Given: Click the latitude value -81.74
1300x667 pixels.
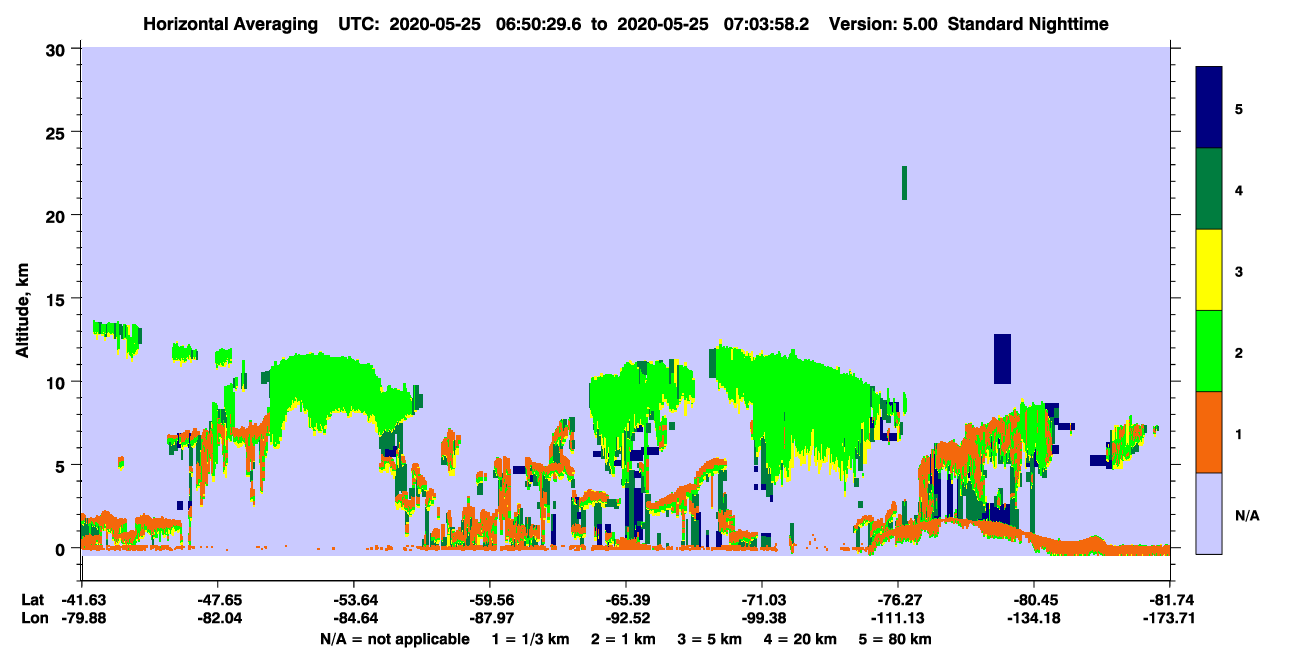Looking at the screenshot, I should 1170,600.
